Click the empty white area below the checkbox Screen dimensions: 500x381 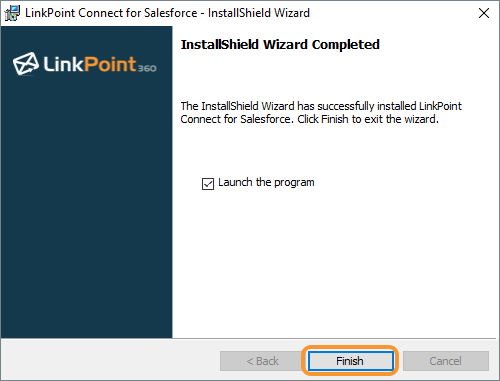(x=333, y=263)
